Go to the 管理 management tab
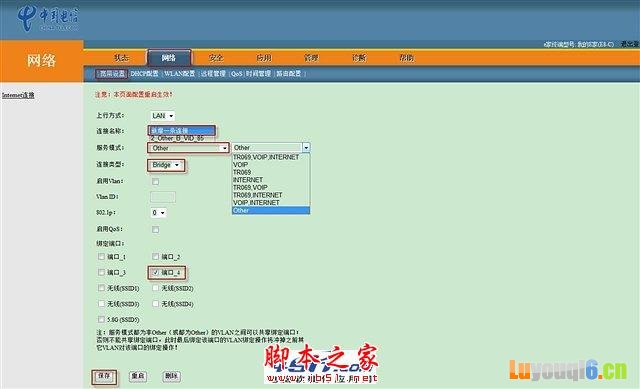640x389 pixels. (311, 58)
